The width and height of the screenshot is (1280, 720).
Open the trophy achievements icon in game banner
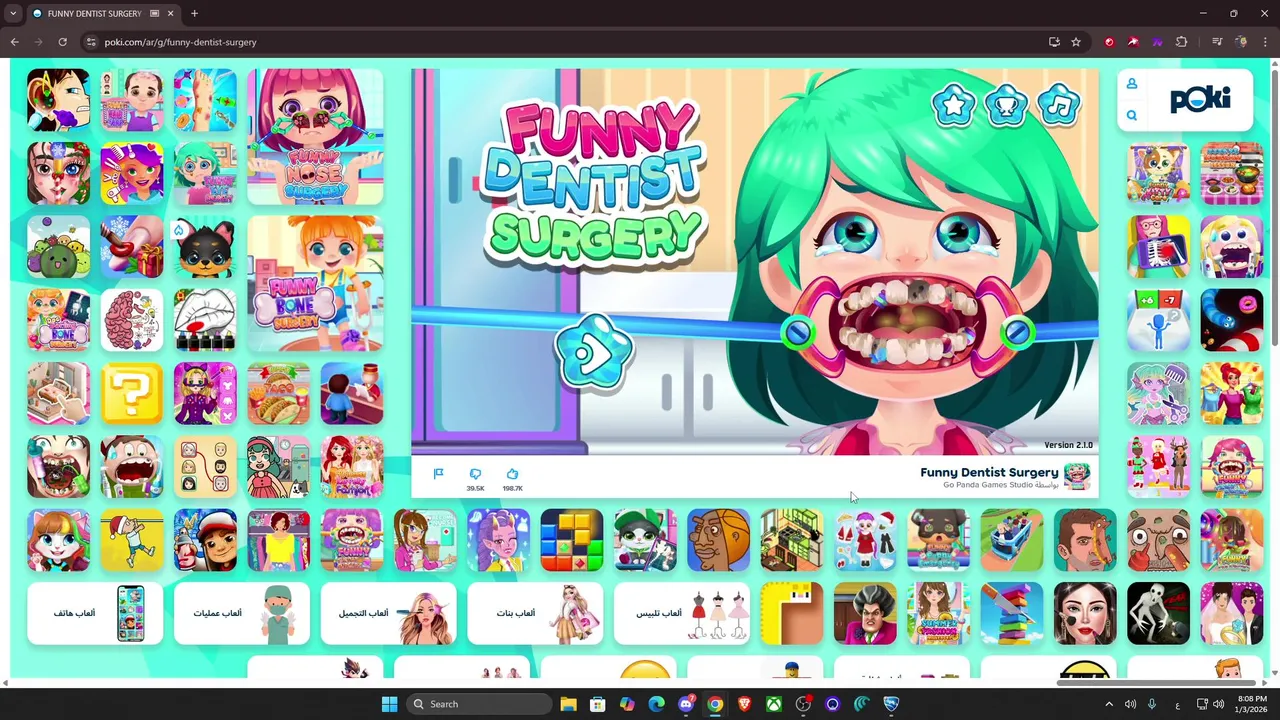coord(1006,105)
